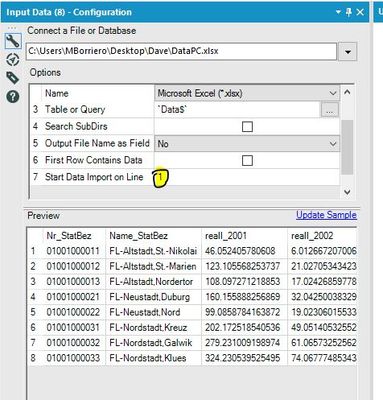383x400 pixels.
Task: Select cell 01001000013
Action: tap(73, 282)
